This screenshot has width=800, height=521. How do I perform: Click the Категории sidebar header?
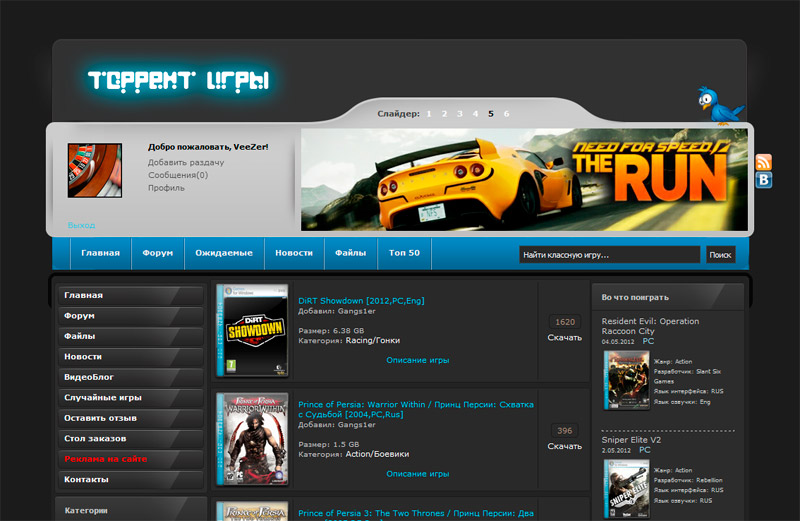point(131,509)
